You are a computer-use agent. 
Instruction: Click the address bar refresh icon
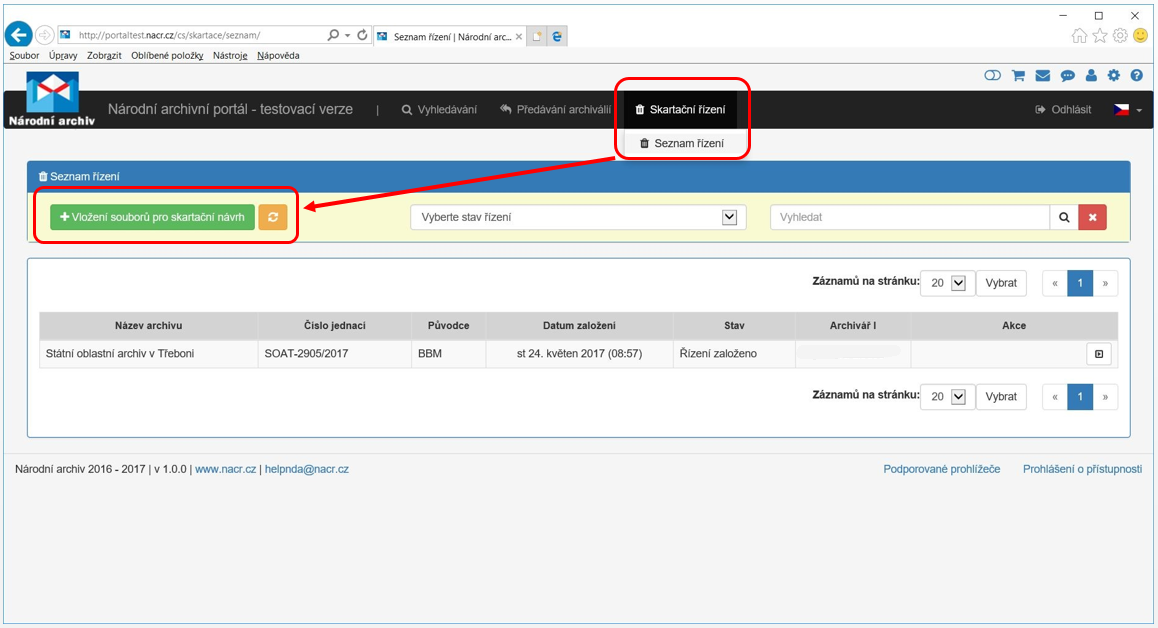[362, 35]
